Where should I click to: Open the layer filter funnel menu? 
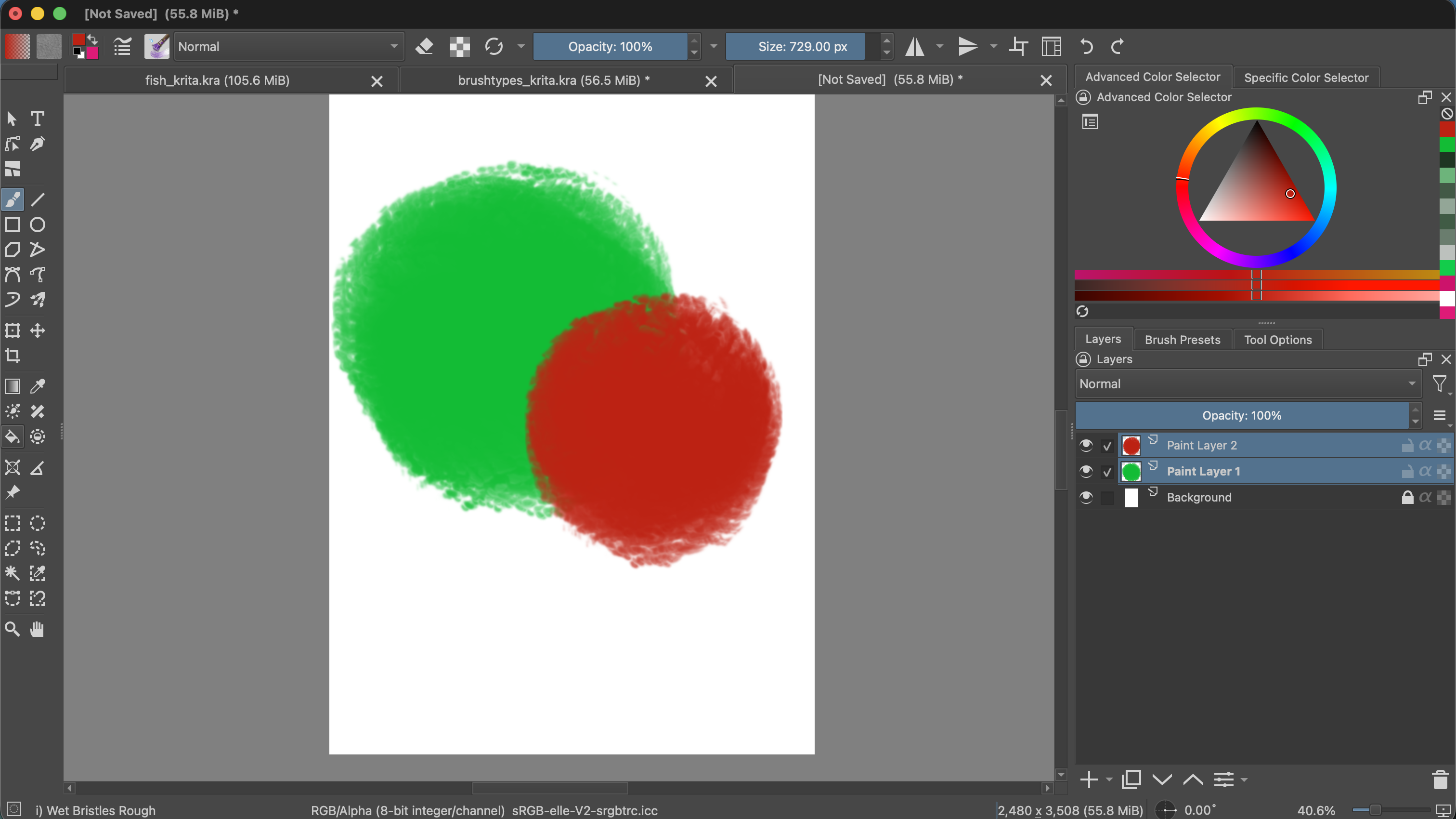click(1440, 384)
